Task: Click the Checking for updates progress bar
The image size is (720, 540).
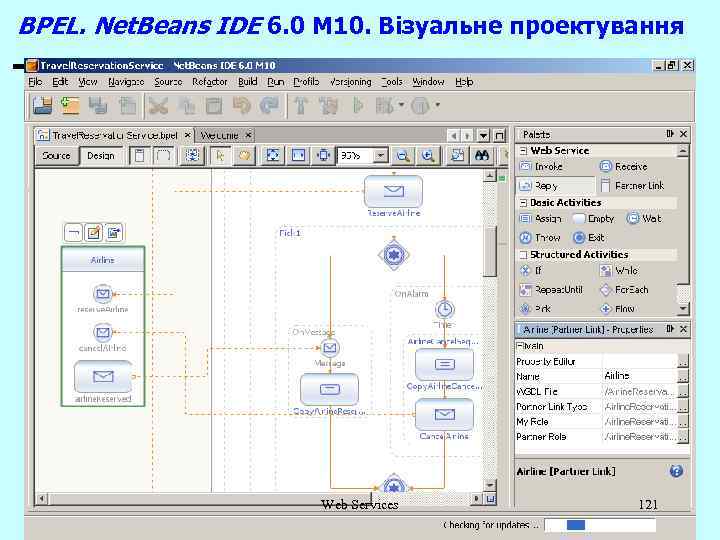Action: 600,525
